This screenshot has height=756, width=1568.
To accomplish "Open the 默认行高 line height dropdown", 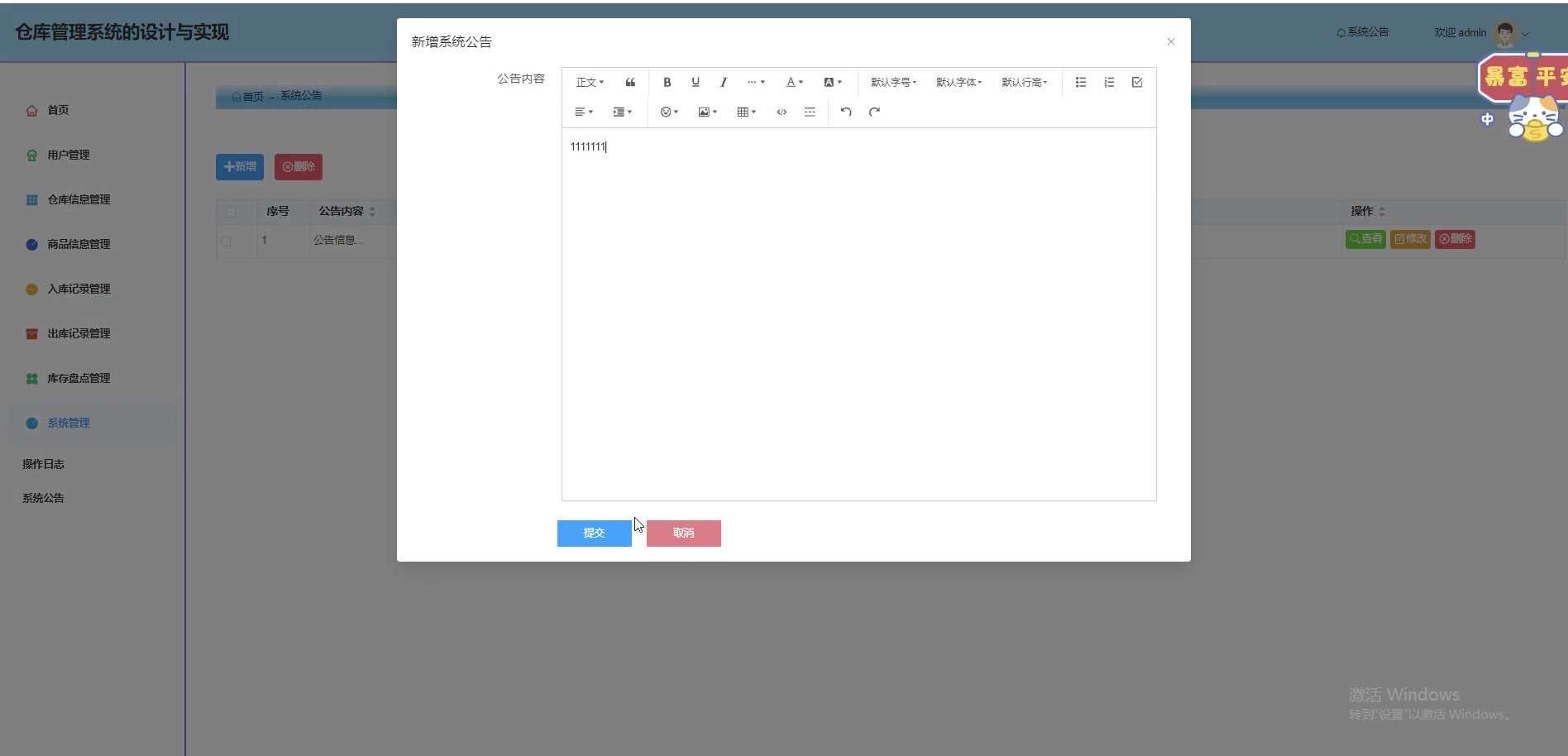I will (x=1024, y=82).
